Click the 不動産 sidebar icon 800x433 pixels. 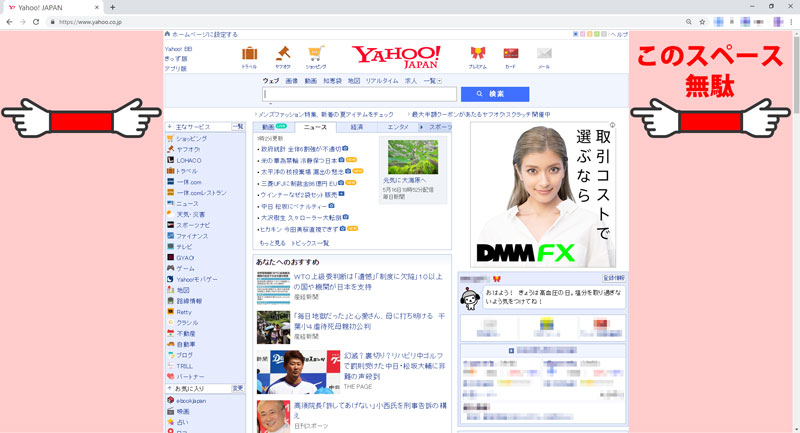pos(170,334)
